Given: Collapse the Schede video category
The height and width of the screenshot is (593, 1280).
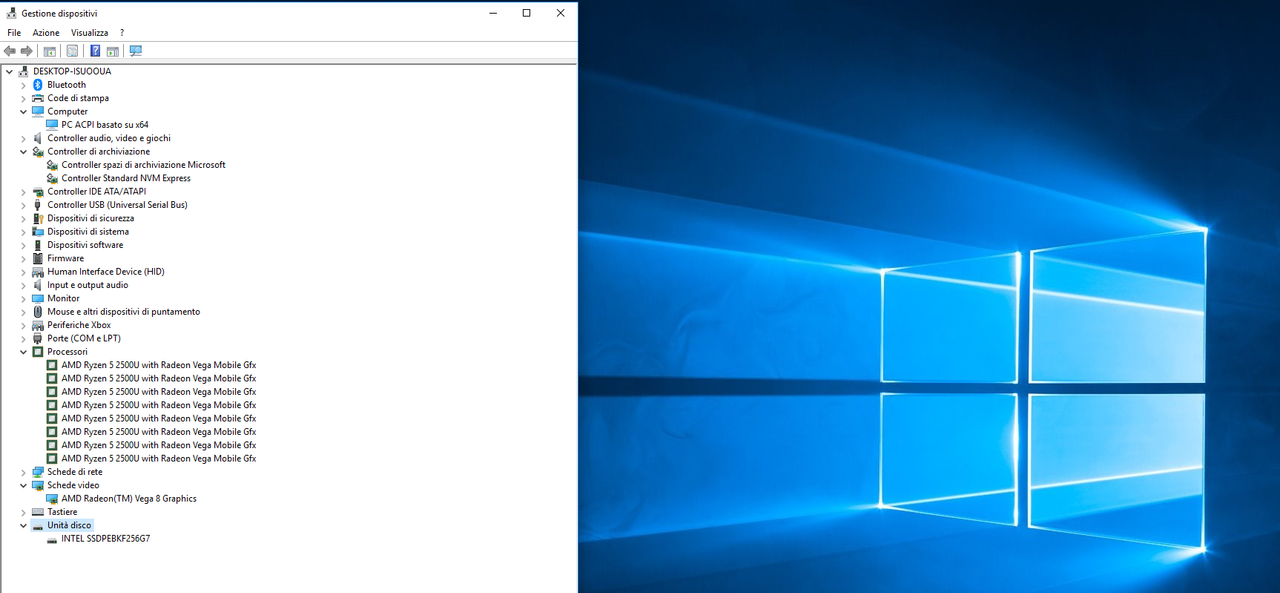Looking at the screenshot, I should click(23, 485).
